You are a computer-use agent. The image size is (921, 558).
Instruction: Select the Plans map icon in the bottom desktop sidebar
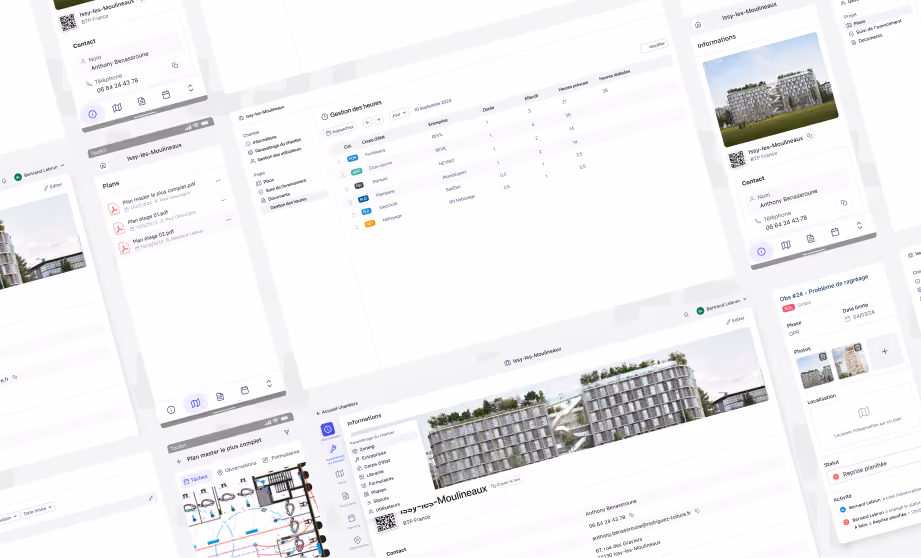point(340,474)
